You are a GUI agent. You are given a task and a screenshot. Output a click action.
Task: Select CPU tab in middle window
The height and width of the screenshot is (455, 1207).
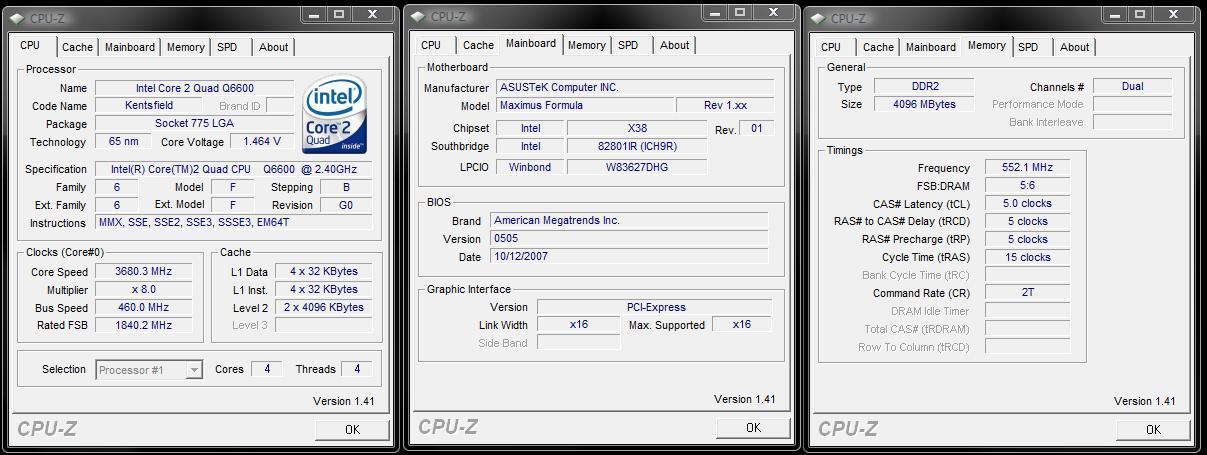click(431, 45)
